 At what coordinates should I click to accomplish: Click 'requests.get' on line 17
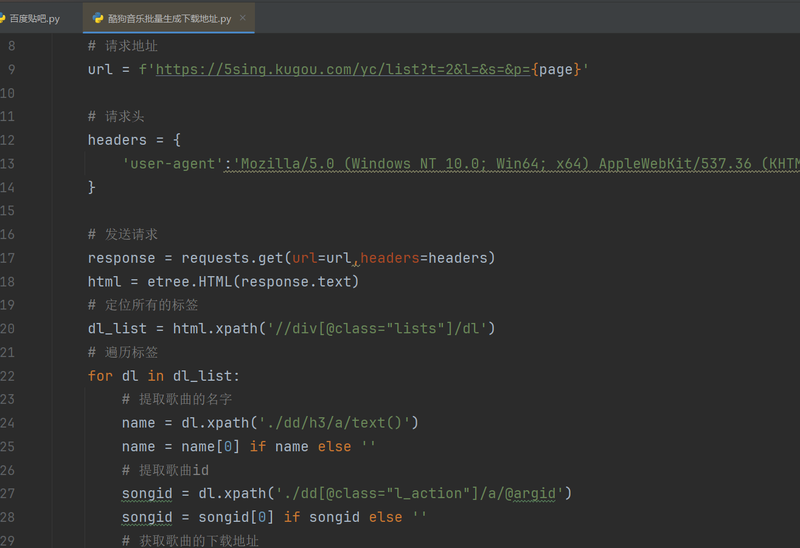232,258
